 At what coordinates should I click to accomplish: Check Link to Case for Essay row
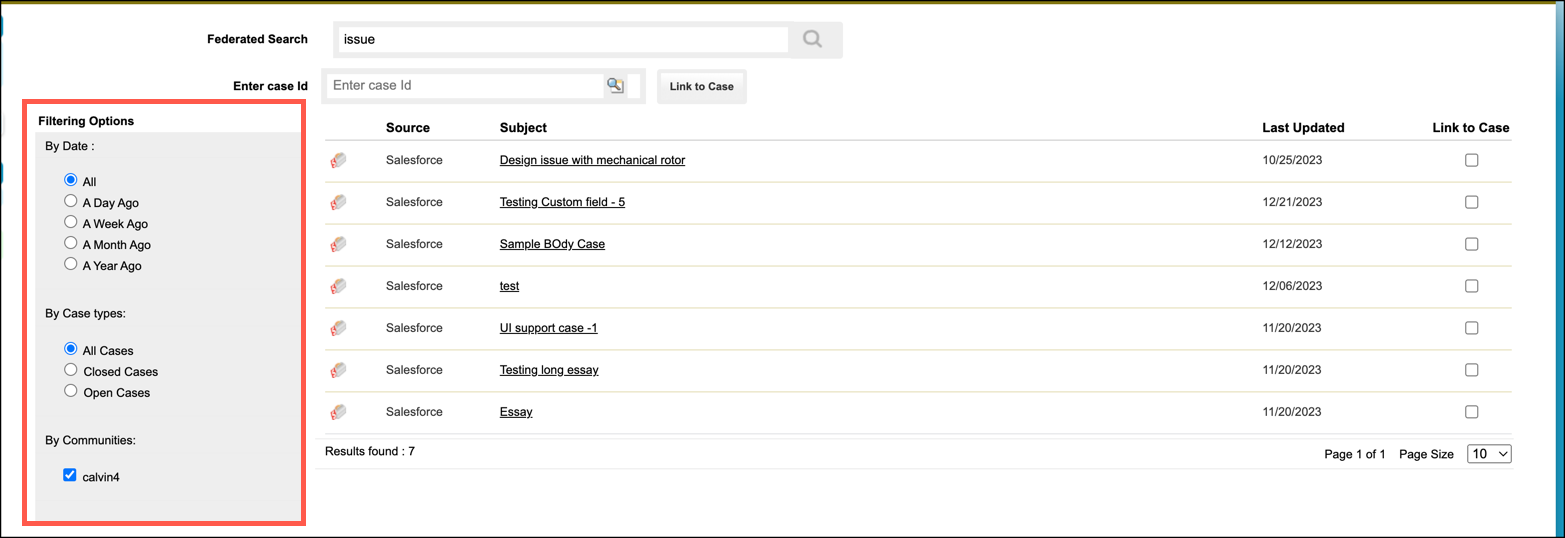click(x=1471, y=412)
